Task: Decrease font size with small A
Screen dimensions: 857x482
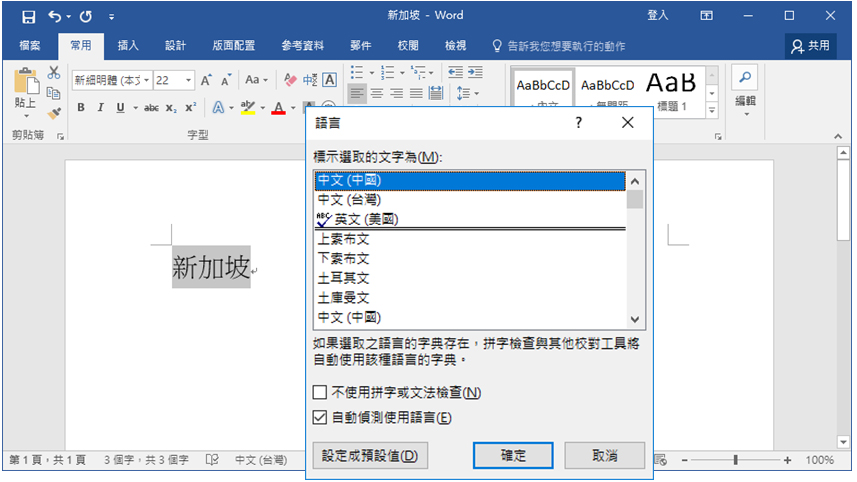Action: click(x=226, y=80)
